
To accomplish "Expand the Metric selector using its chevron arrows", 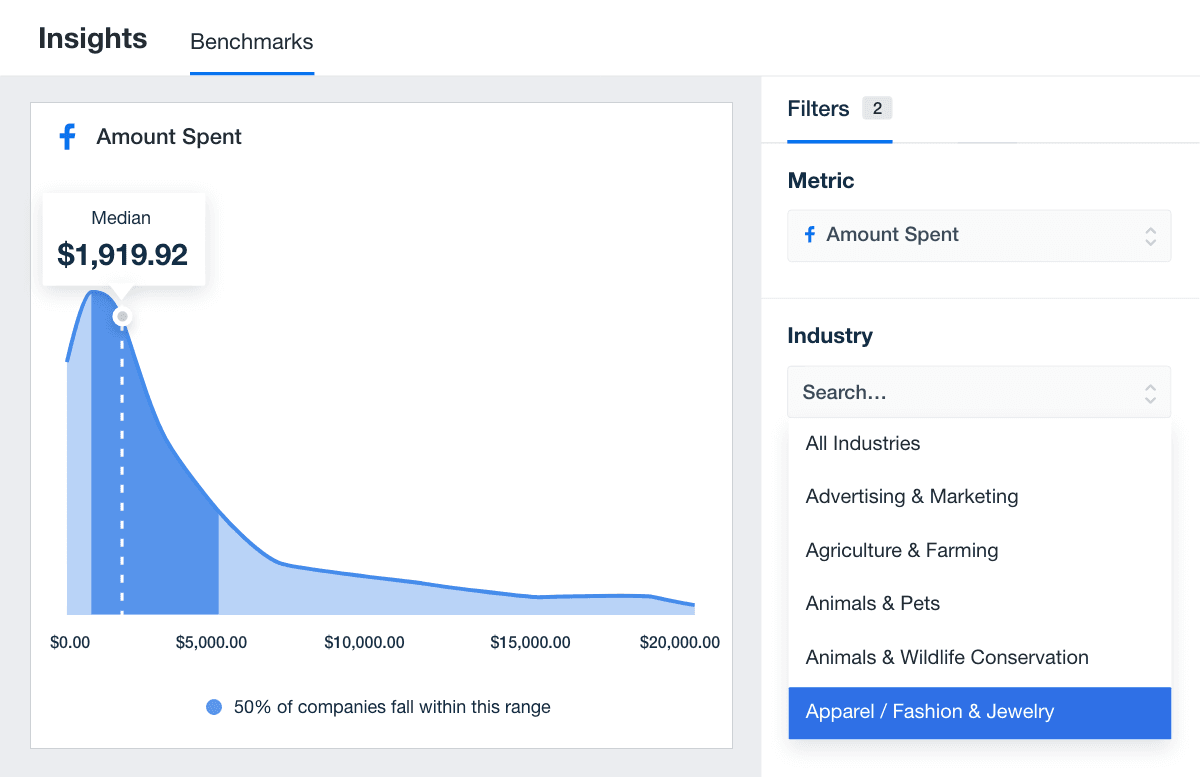I will click(x=1150, y=236).
